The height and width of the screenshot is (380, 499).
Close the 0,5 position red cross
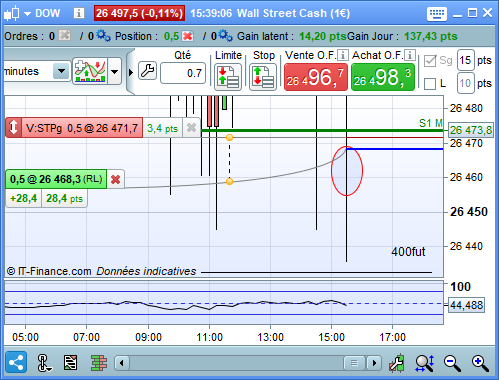pyautogui.click(x=188, y=36)
